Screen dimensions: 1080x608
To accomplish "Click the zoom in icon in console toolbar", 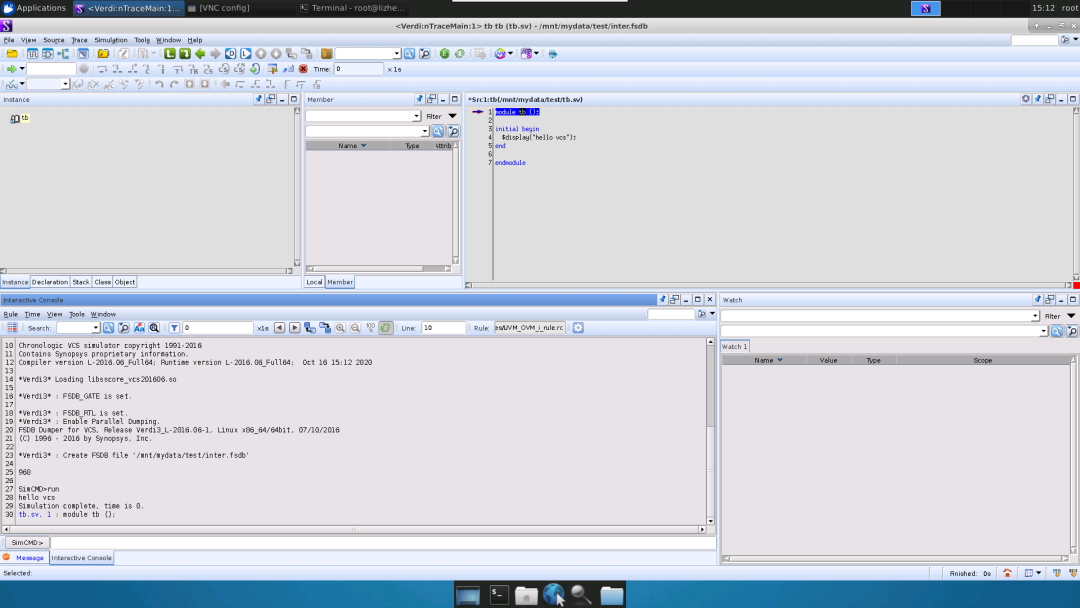I will click(340, 328).
